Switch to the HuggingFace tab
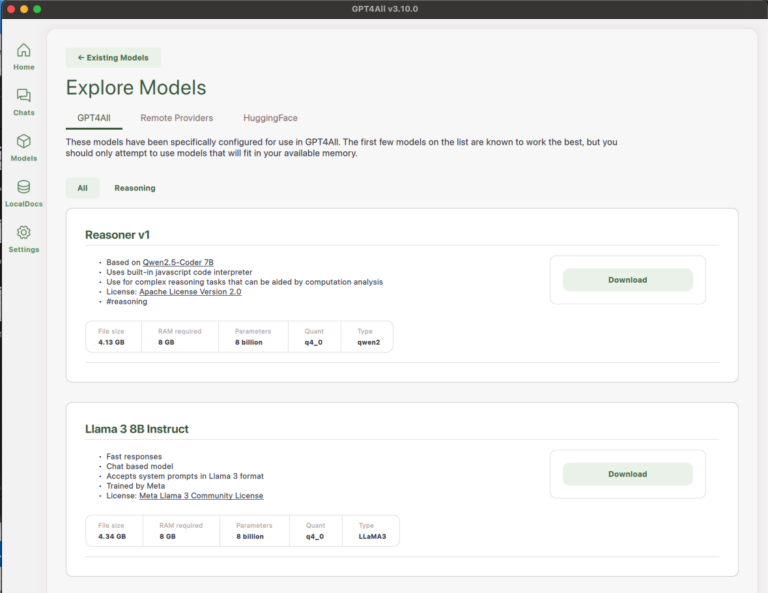The image size is (768, 593). 270,118
